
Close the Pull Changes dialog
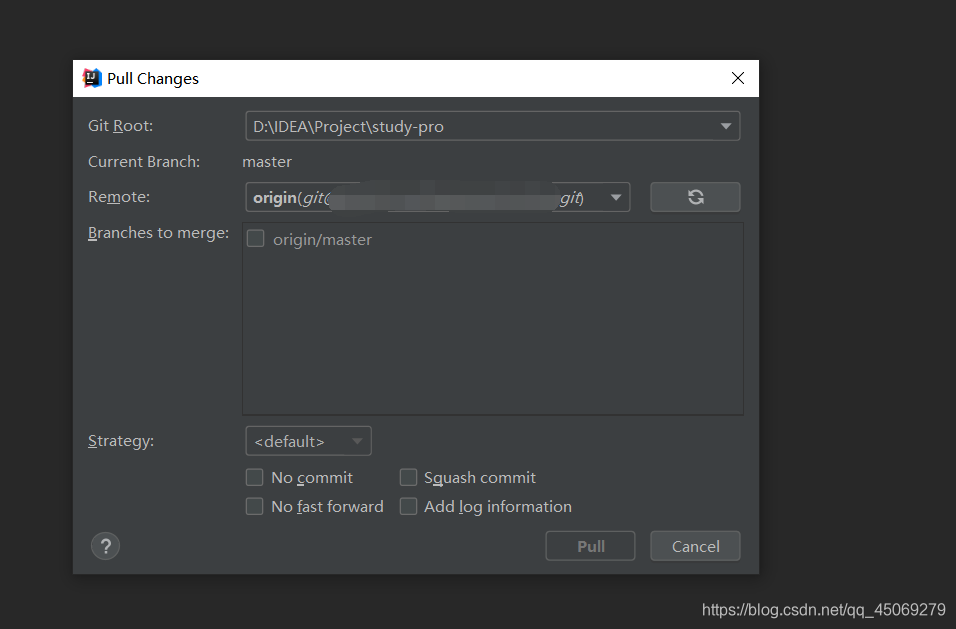coord(738,78)
